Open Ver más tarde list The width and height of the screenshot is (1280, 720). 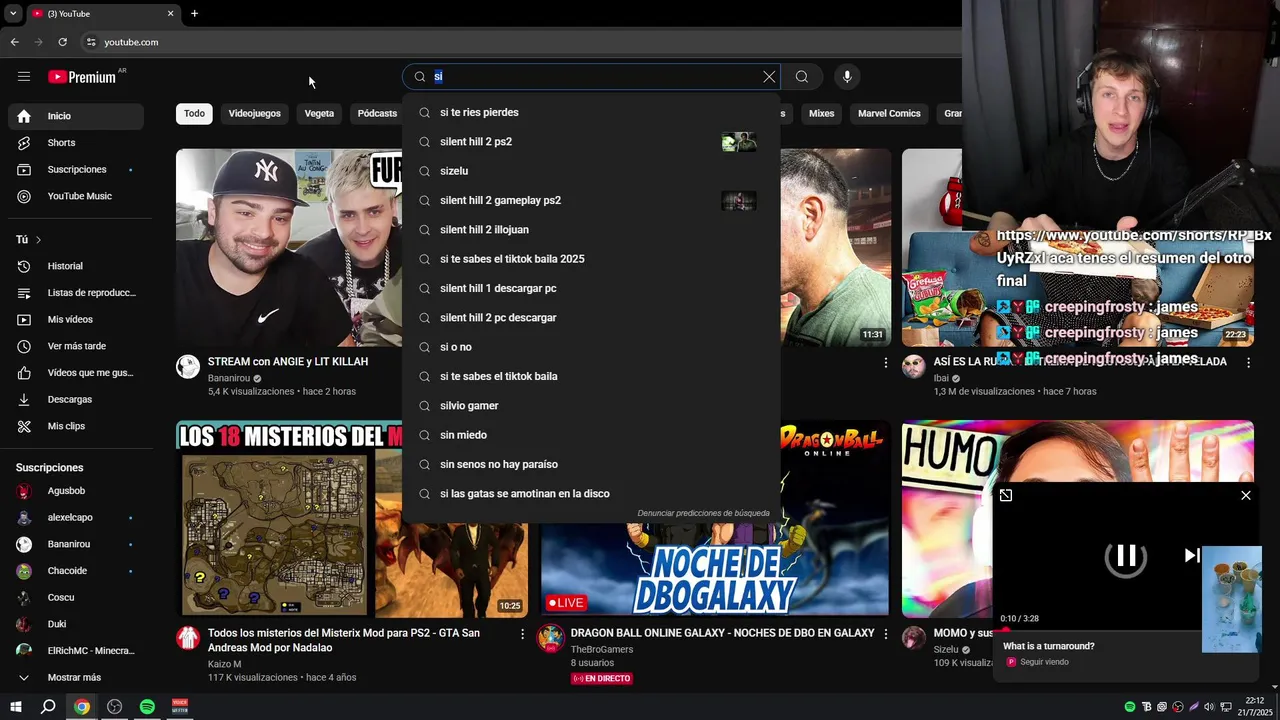point(76,346)
